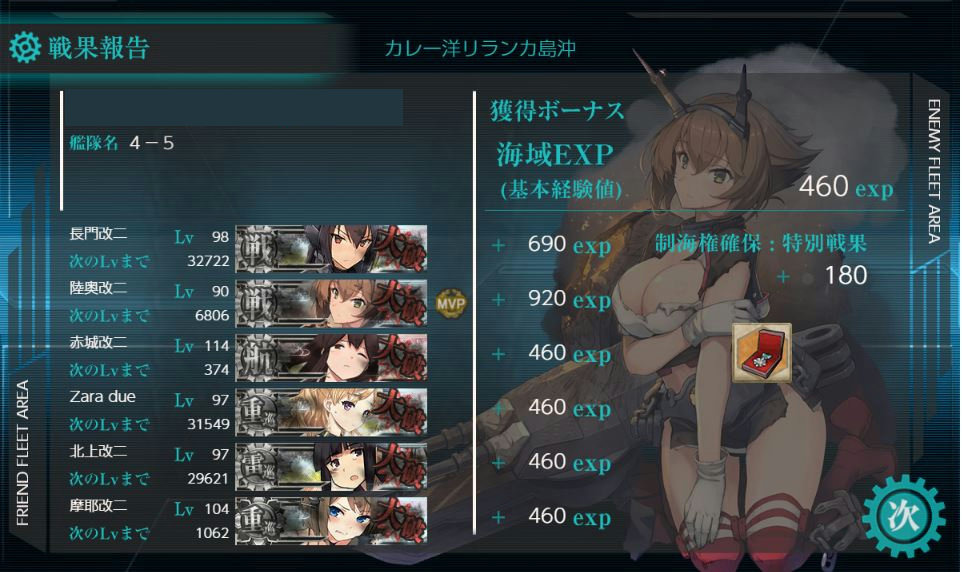Click the MVP badge next to 陸奥改二

coord(450,303)
